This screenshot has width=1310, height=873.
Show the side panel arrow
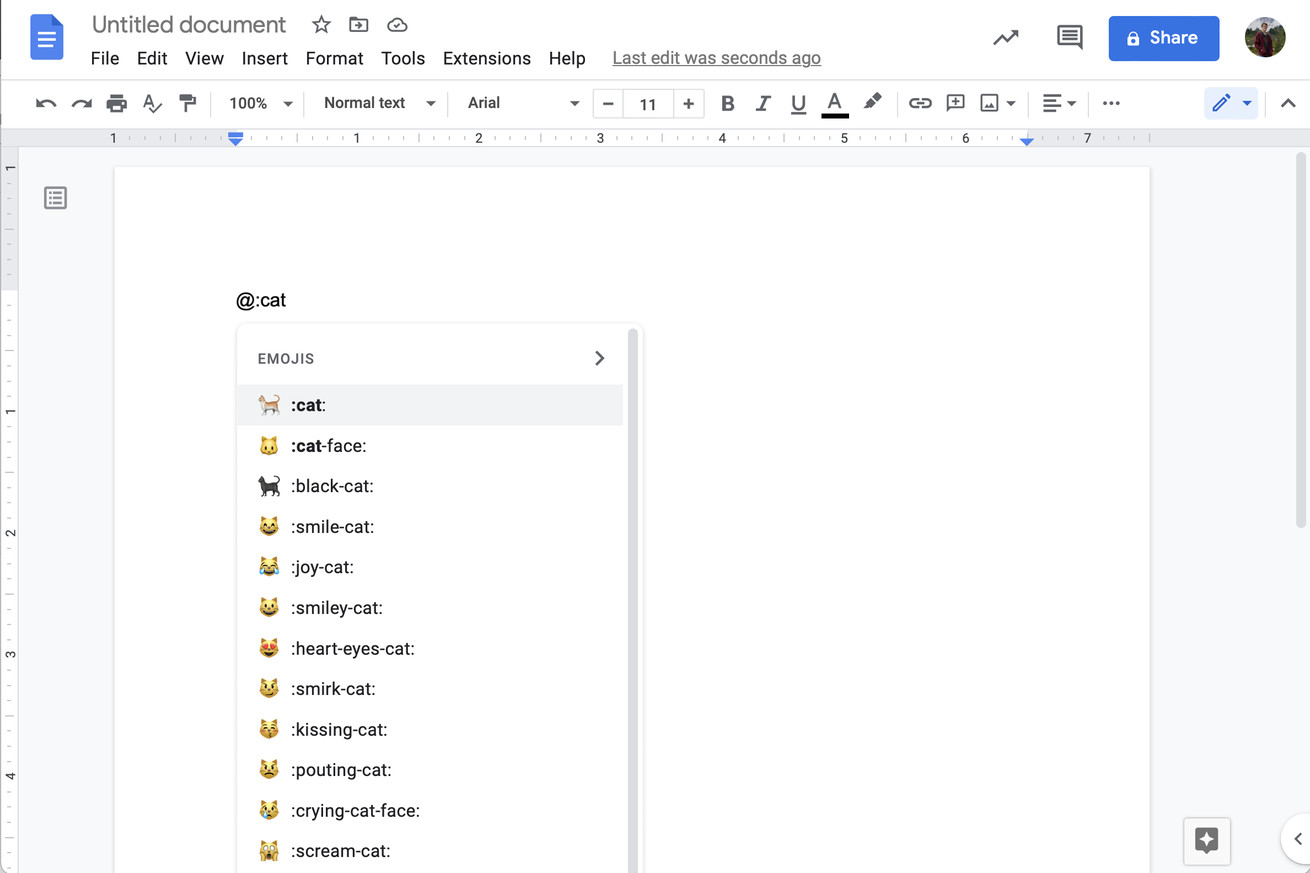pyautogui.click(x=1297, y=839)
